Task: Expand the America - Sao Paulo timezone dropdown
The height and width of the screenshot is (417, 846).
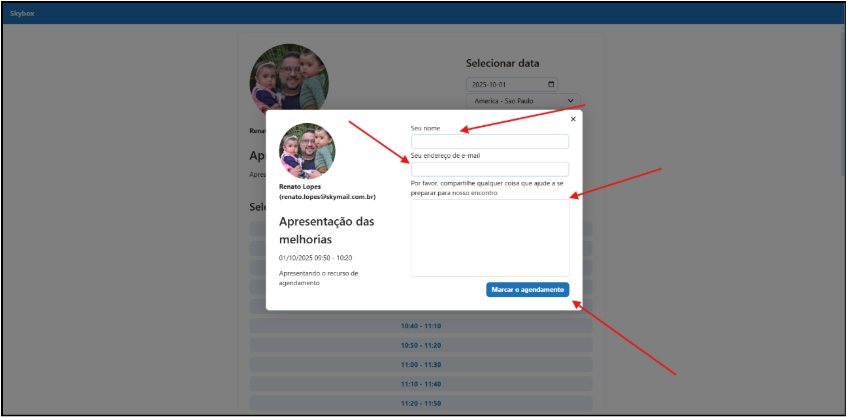Action: [523, 101]
